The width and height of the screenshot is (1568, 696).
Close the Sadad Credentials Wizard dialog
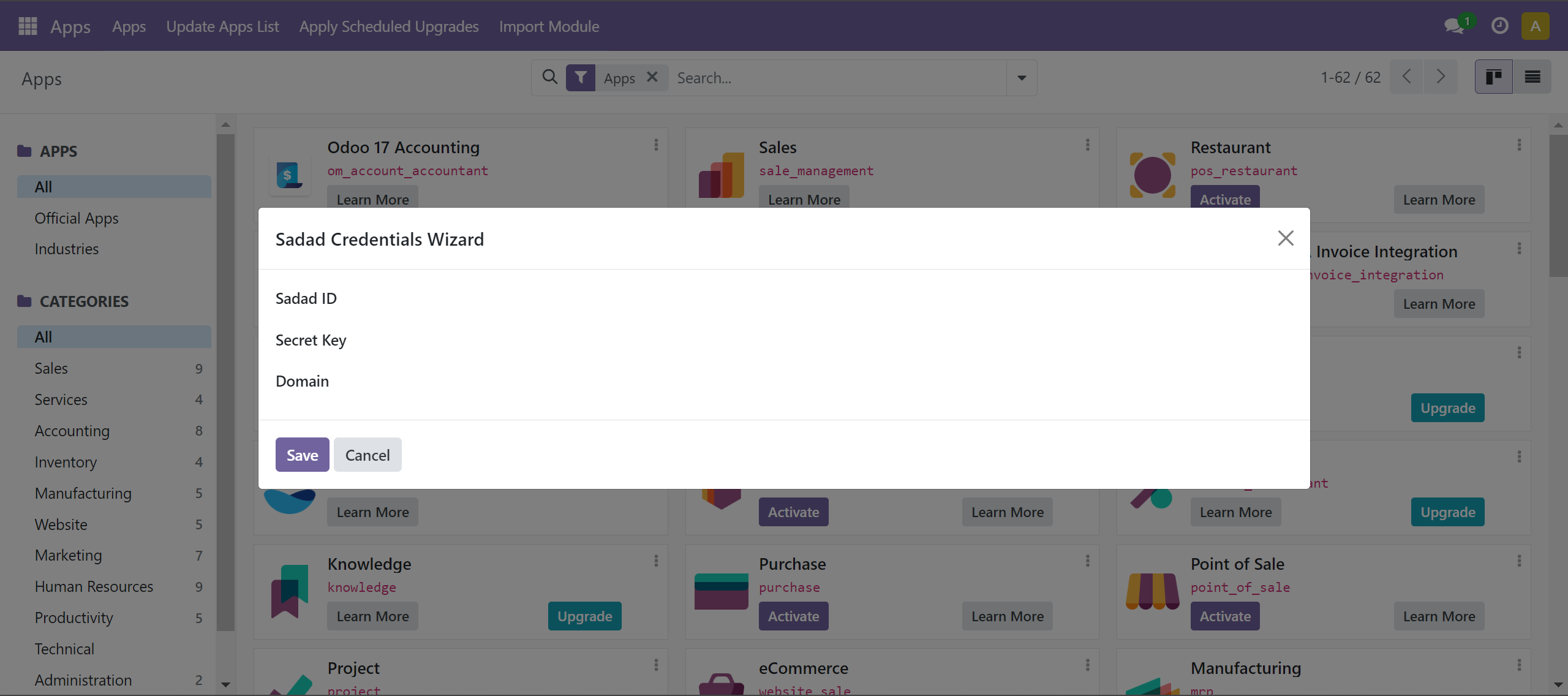[x=1286, y=238]
